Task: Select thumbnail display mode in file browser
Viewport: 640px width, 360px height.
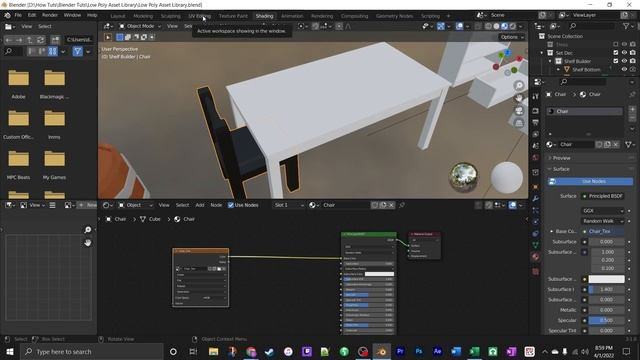Action: [53, 51]
